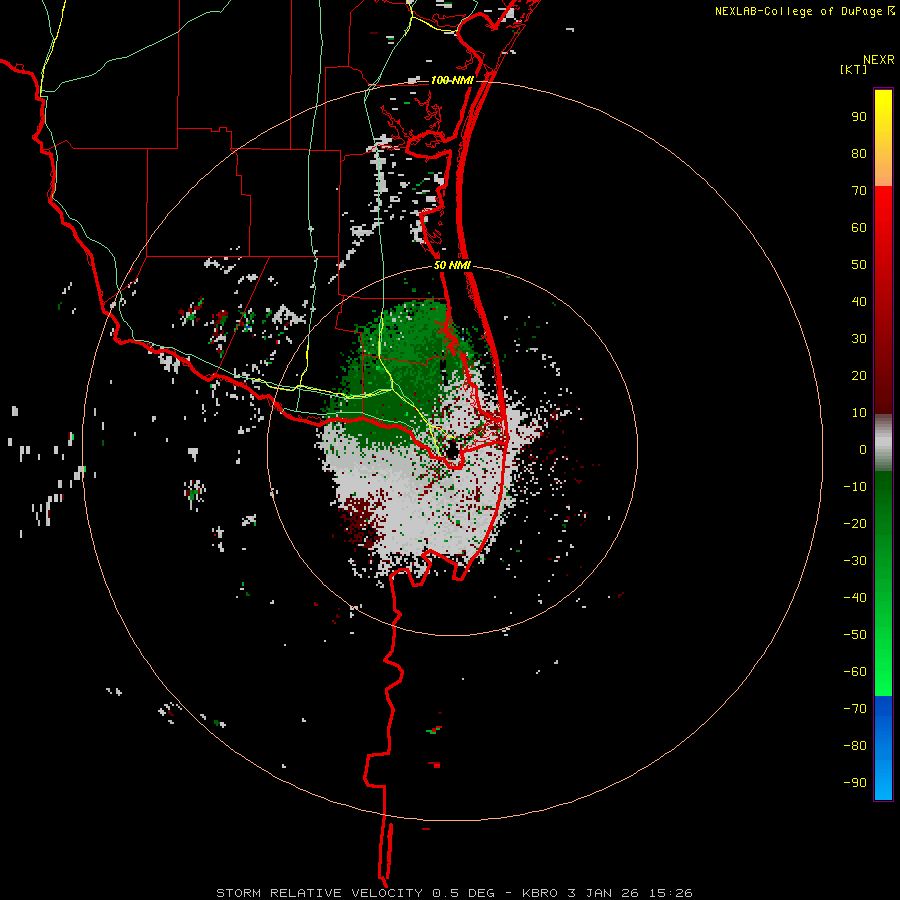Click the 30 value on the velocity scale
Image resolution: width=900 pixels, height=900 pixels.
tap(859, 339)
